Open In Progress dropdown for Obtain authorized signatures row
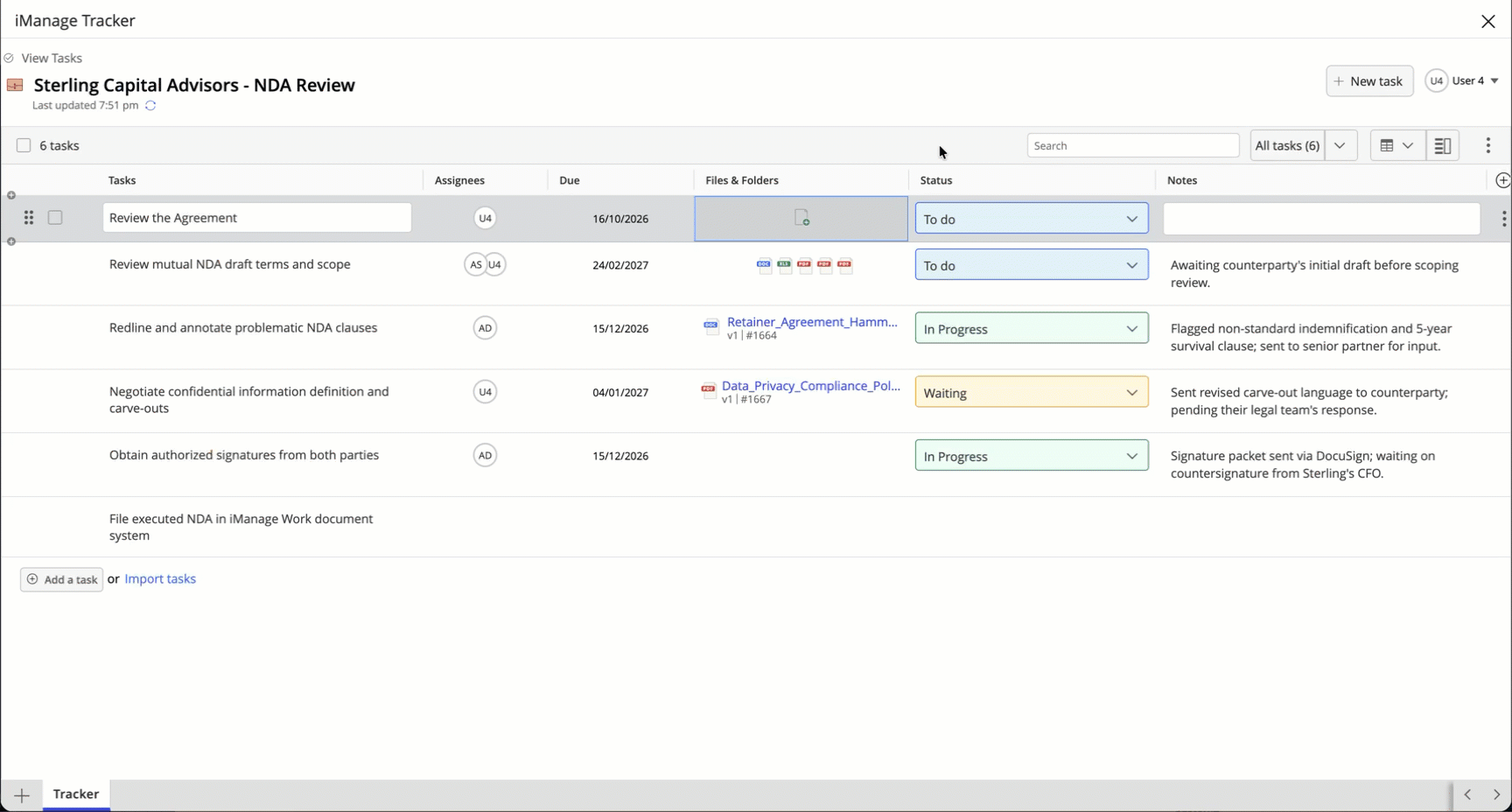This screenshot has width=1512, height=812. tap(1032, 456)
